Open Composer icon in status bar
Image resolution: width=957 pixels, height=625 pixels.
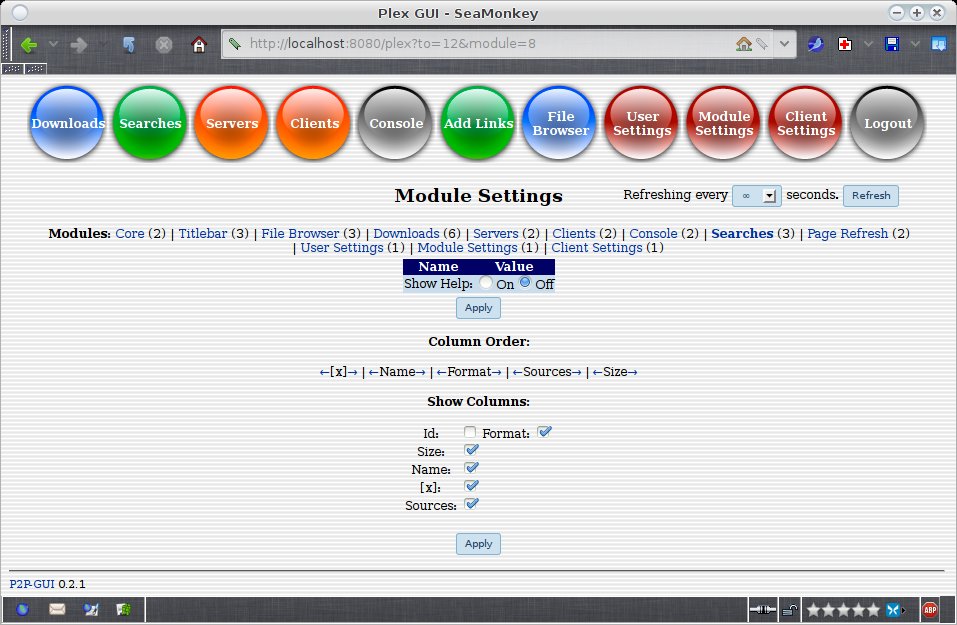pos(91,609)
